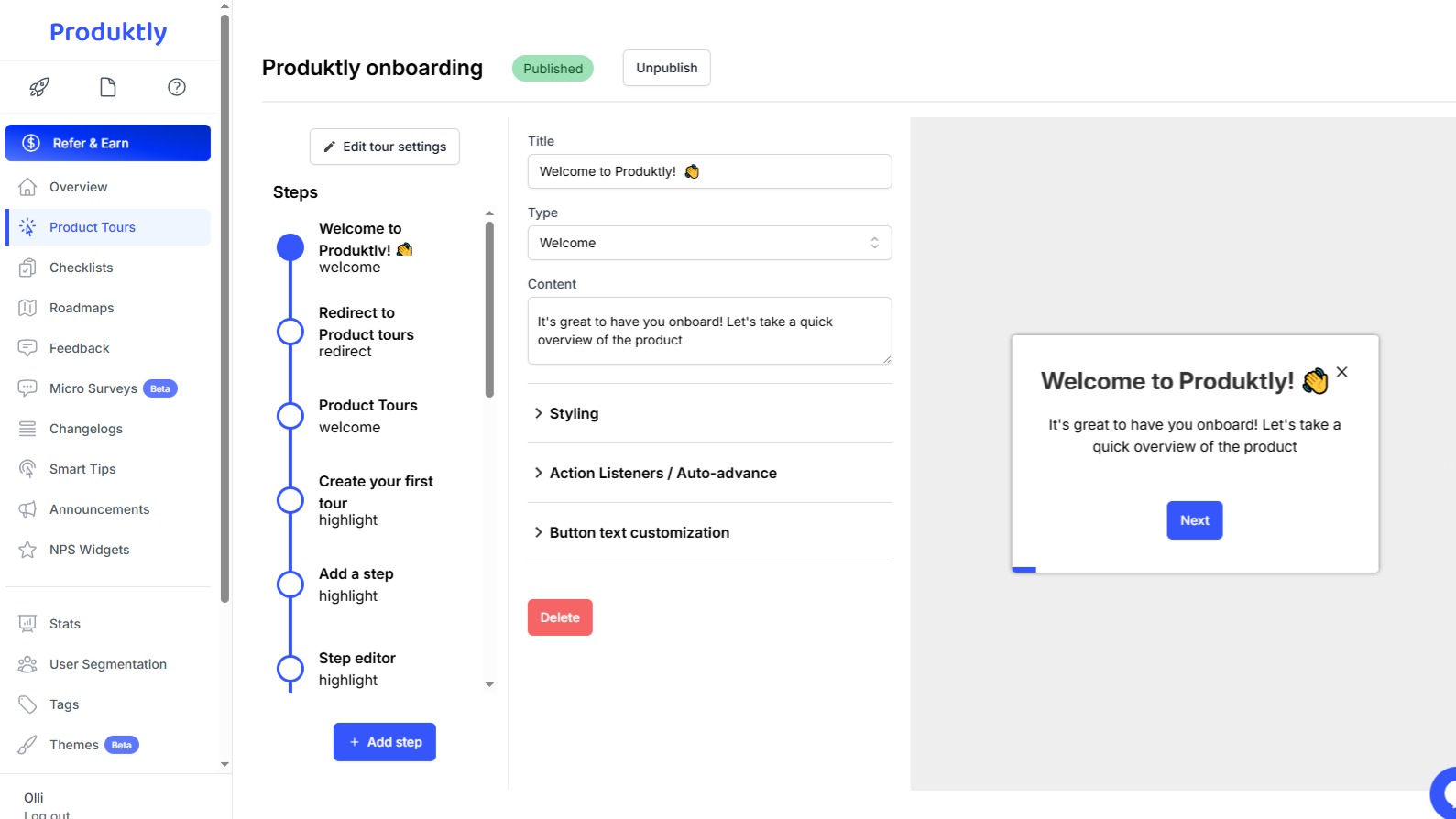Click the Announcements megaphone icon
The width and height of the screenshot is (1456, 819).
click(x=27, y=509)
